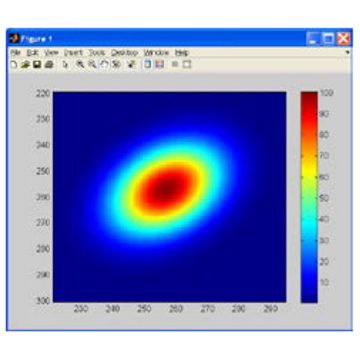Click the Show Plot Tools icon
This screenshot has width=360, height=360.
click(187, 65)
